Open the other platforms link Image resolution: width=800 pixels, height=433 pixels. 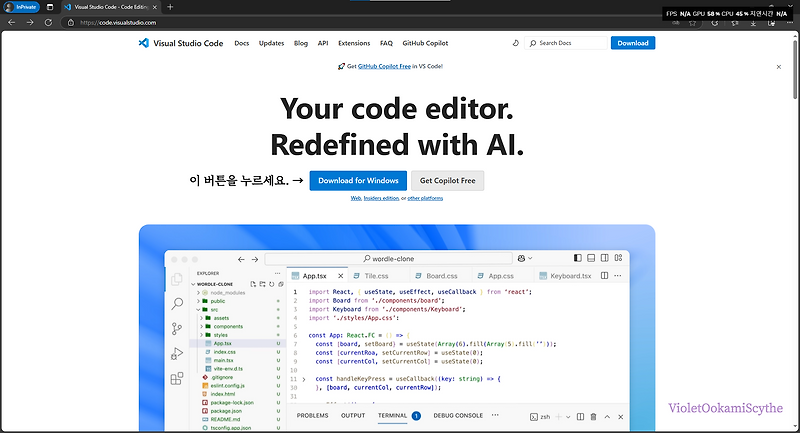pyautogui.click(x=425, y=198)
